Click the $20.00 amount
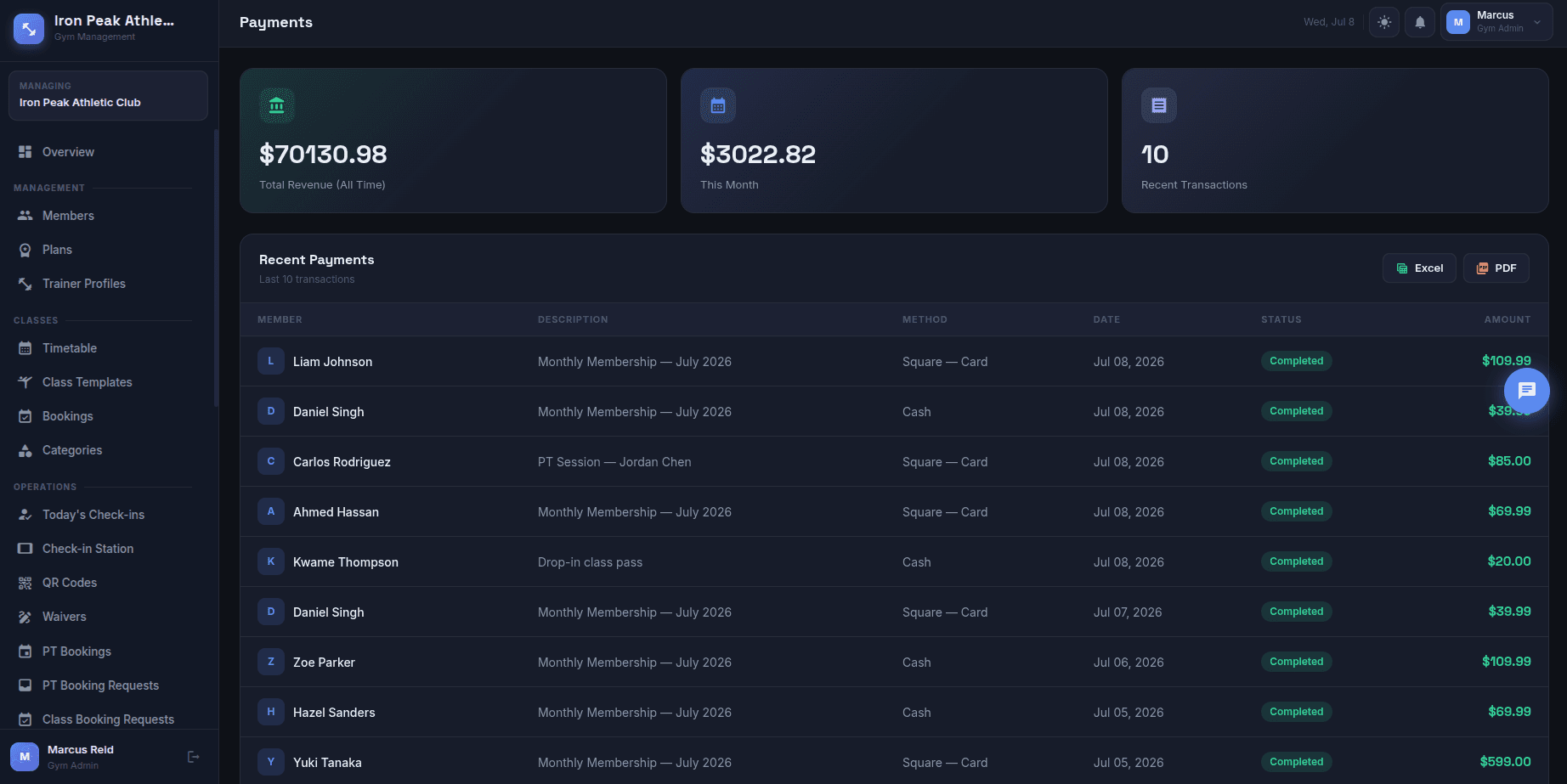Image resolution: width=1567 pixels, height=784 pixels. [1509, 561]
